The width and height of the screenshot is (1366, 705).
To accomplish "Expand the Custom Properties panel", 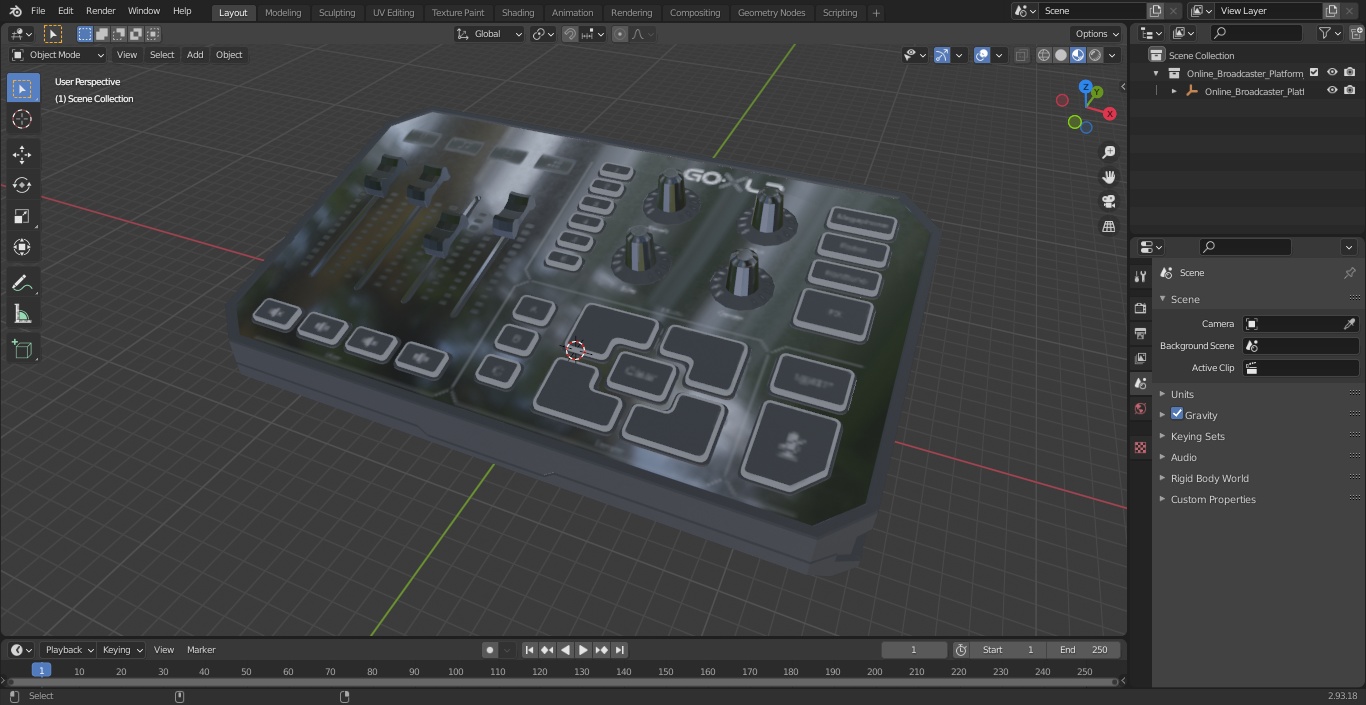I will pyautogui.click(x=1213, y=499).
